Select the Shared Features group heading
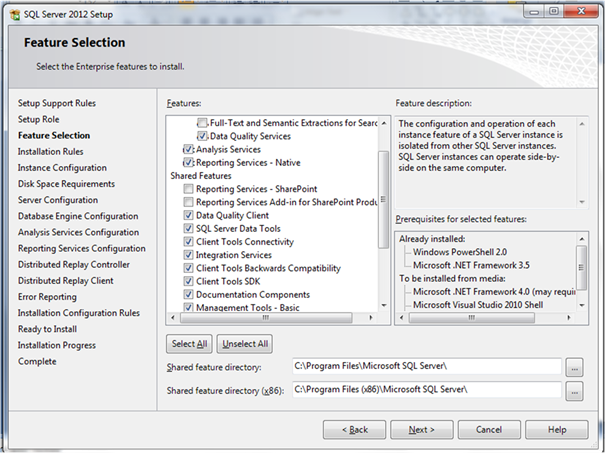This screenshot has height=453, width=605. click(201, 176)
